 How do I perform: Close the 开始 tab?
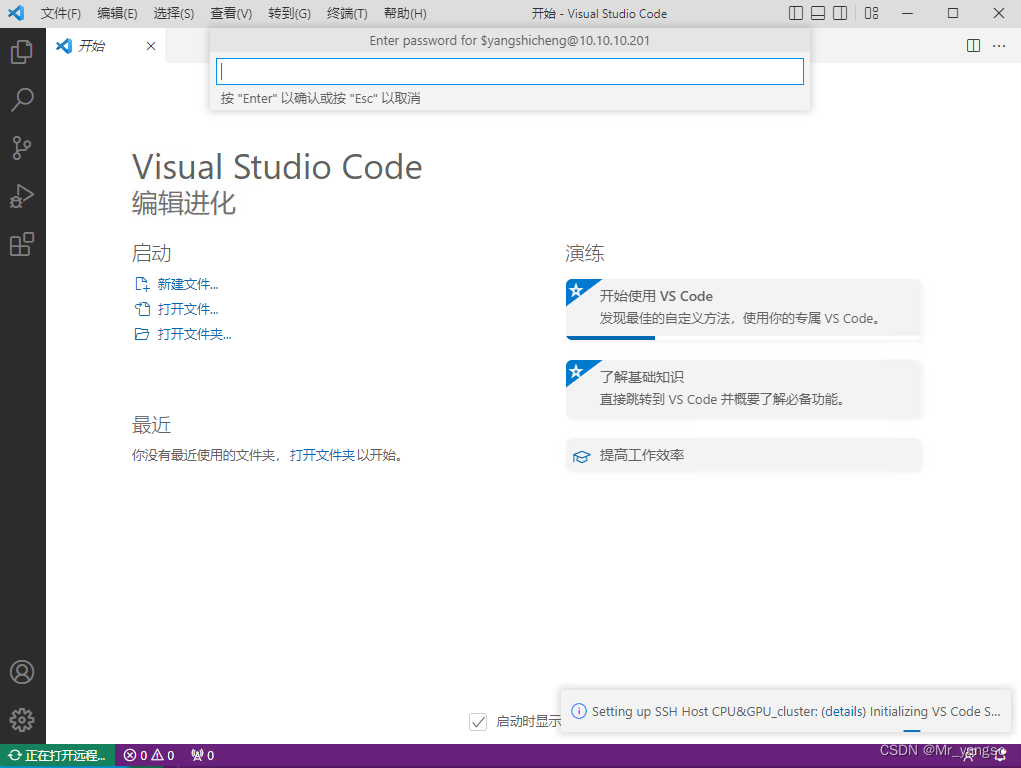pyautogui.click(x=151, y=46)
